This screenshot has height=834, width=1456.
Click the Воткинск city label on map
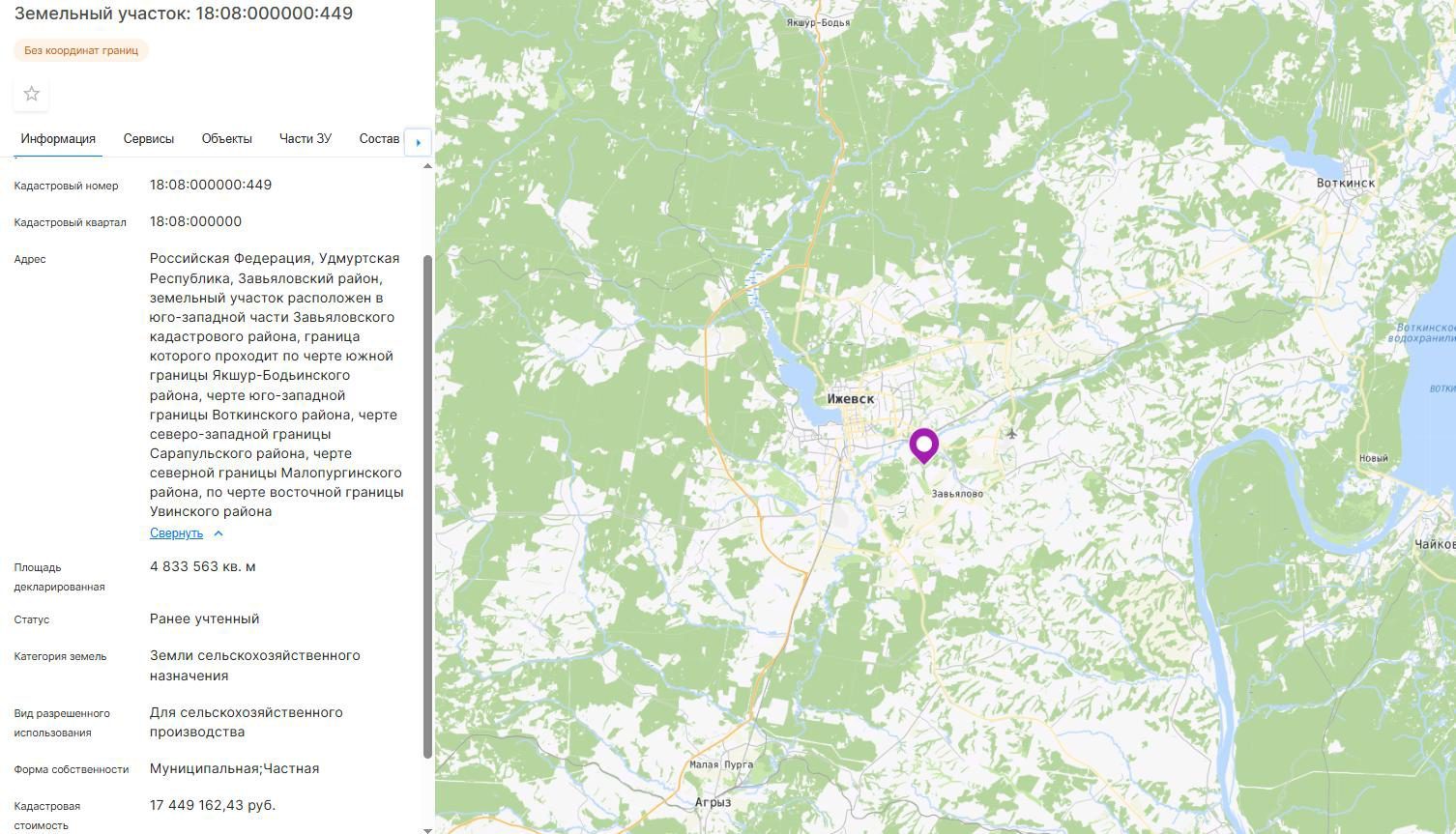coord(1346,183)
